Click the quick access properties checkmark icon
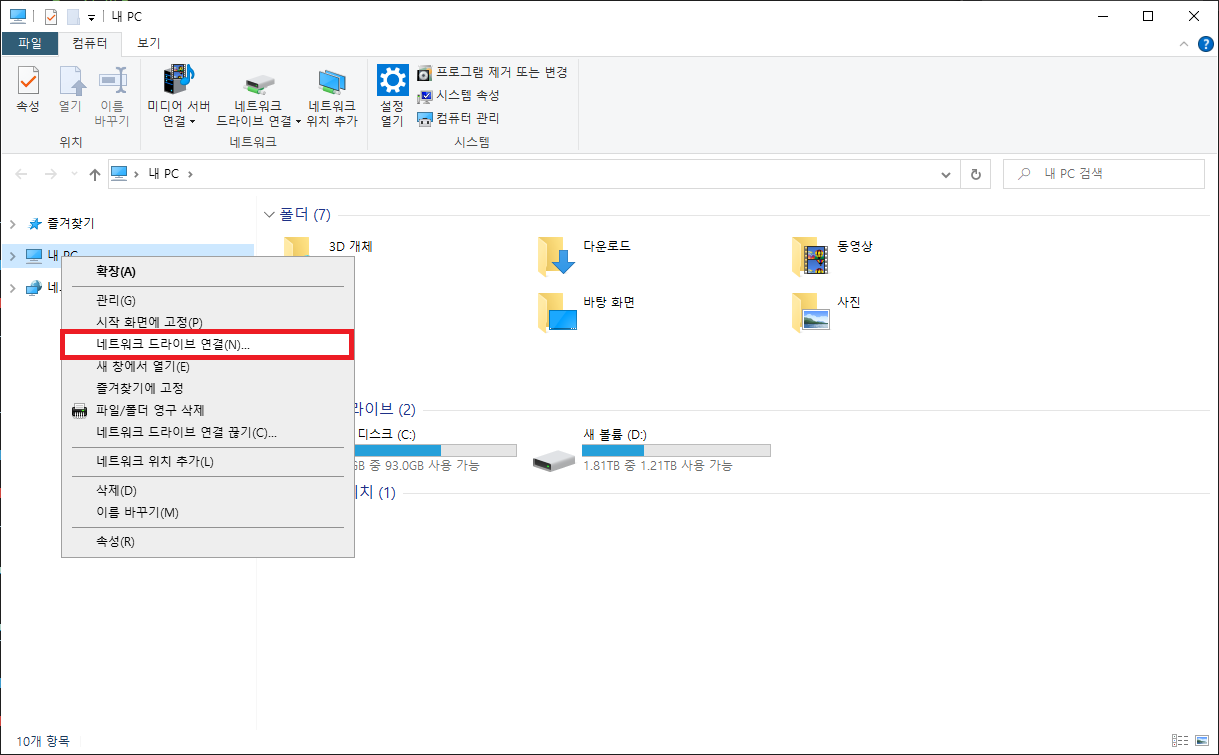1219x755 pixels. tap(51, 17)
